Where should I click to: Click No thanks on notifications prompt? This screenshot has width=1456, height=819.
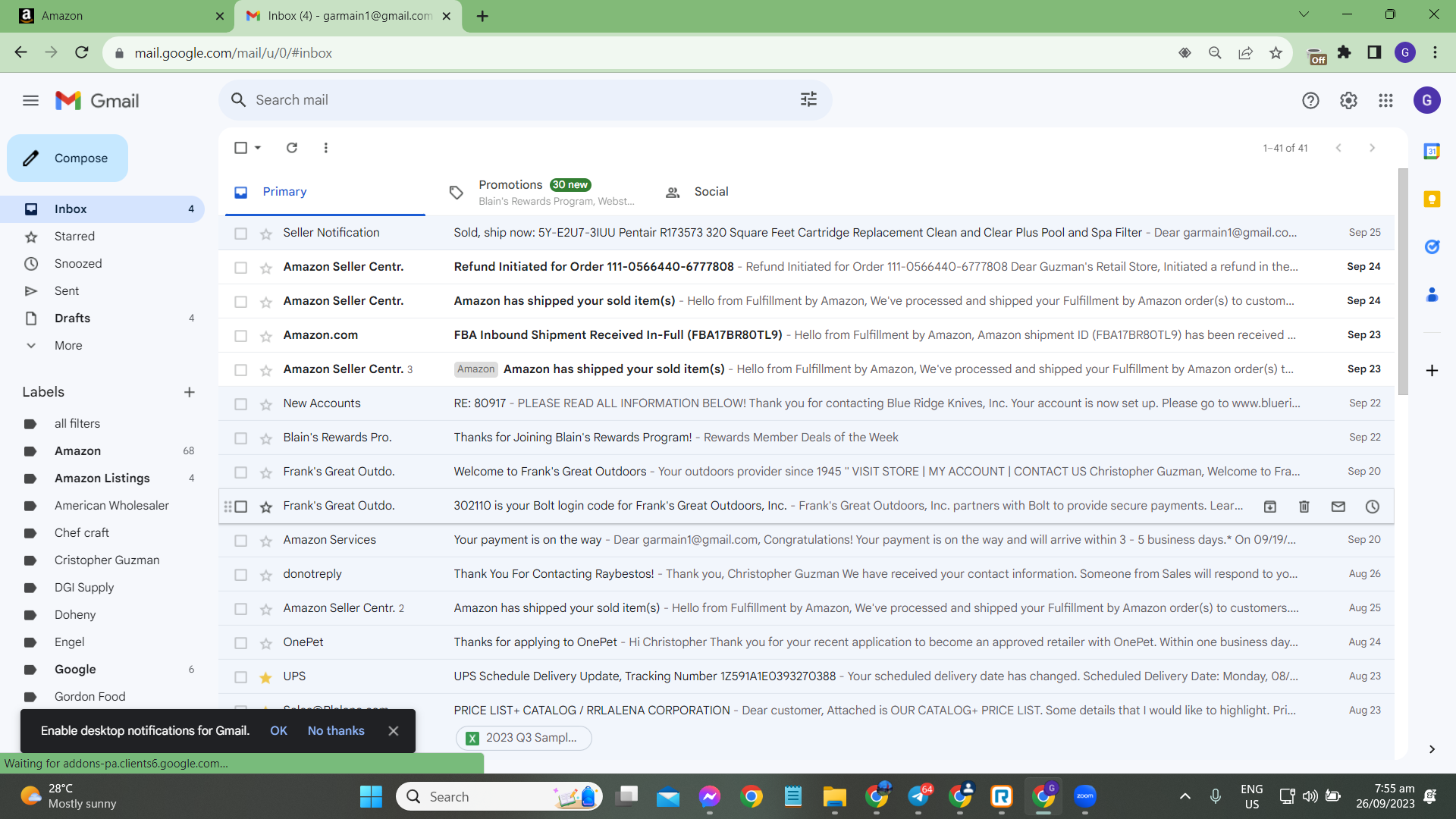pyautogui.click(x=336, y=731)
